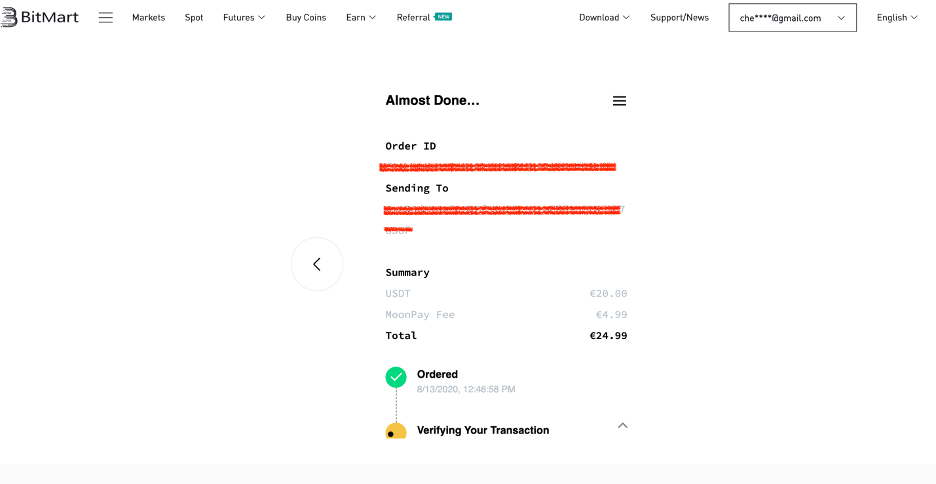Click the yellow Verifying status icon
This screenshot has height=484, width=936.
396,431
